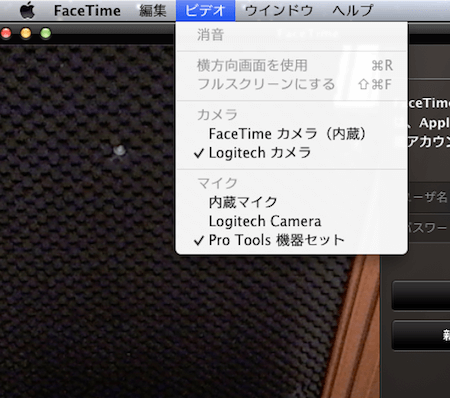Choose 内蔵マイク as microphone

[x=291, y=202]
